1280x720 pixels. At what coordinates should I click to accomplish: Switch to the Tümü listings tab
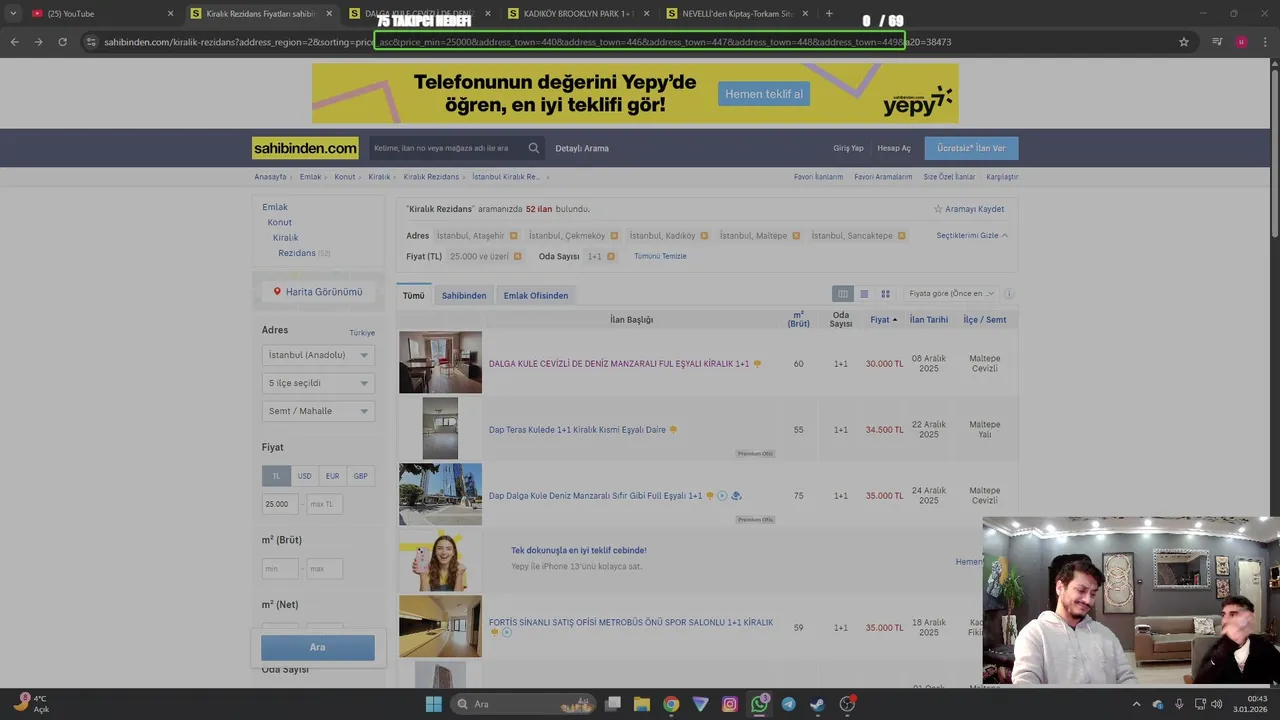pyautogui.click(x=414, y=296)
